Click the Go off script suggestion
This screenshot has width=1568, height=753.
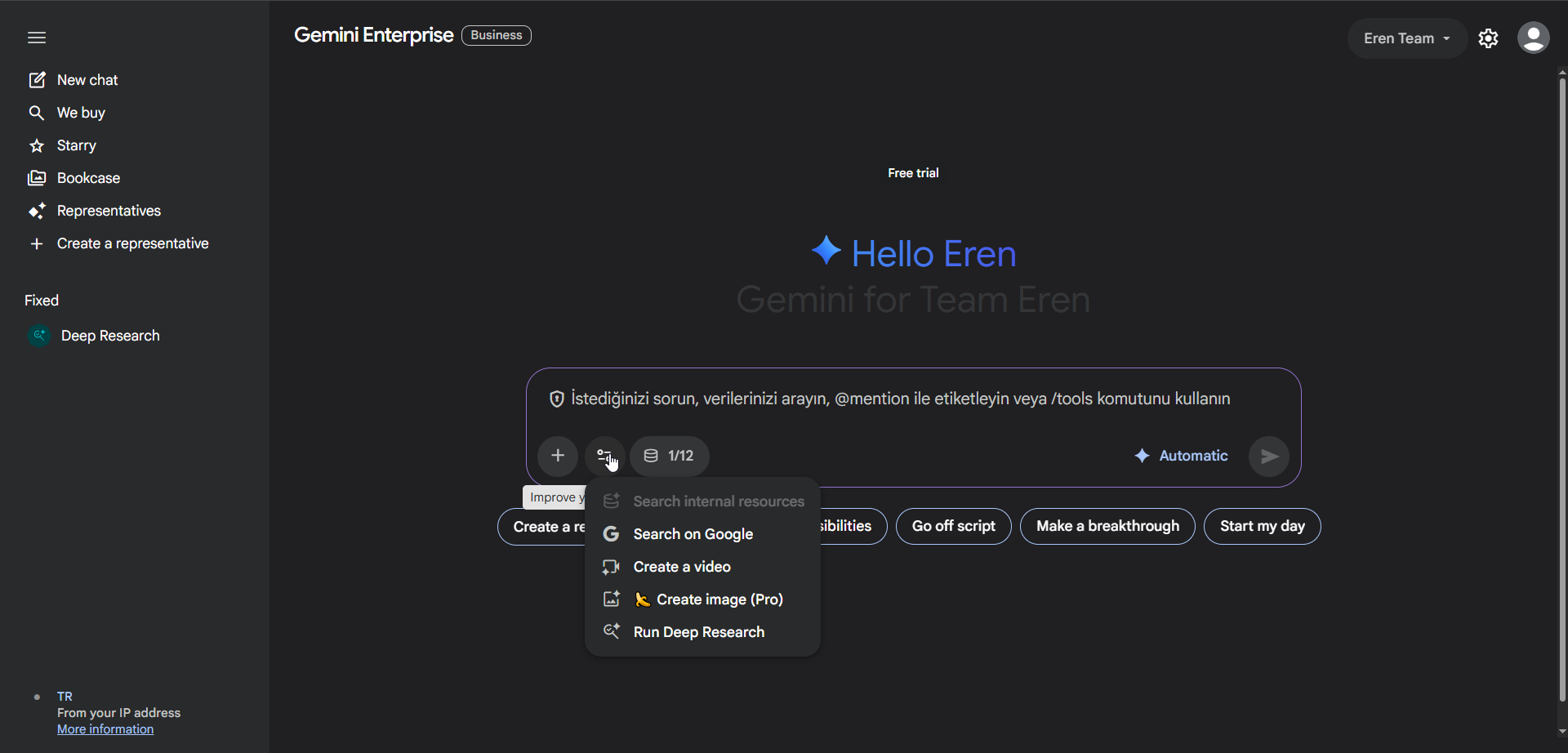(953, 527)
